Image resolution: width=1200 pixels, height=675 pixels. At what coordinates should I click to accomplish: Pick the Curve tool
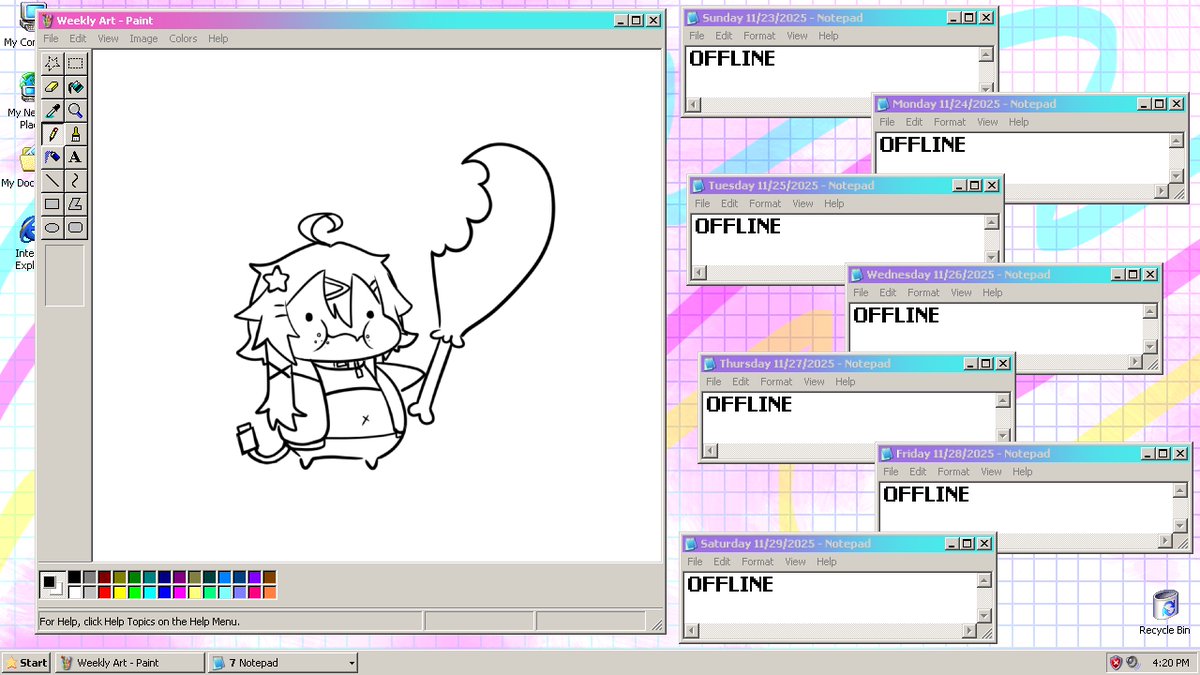pos(76,180)
